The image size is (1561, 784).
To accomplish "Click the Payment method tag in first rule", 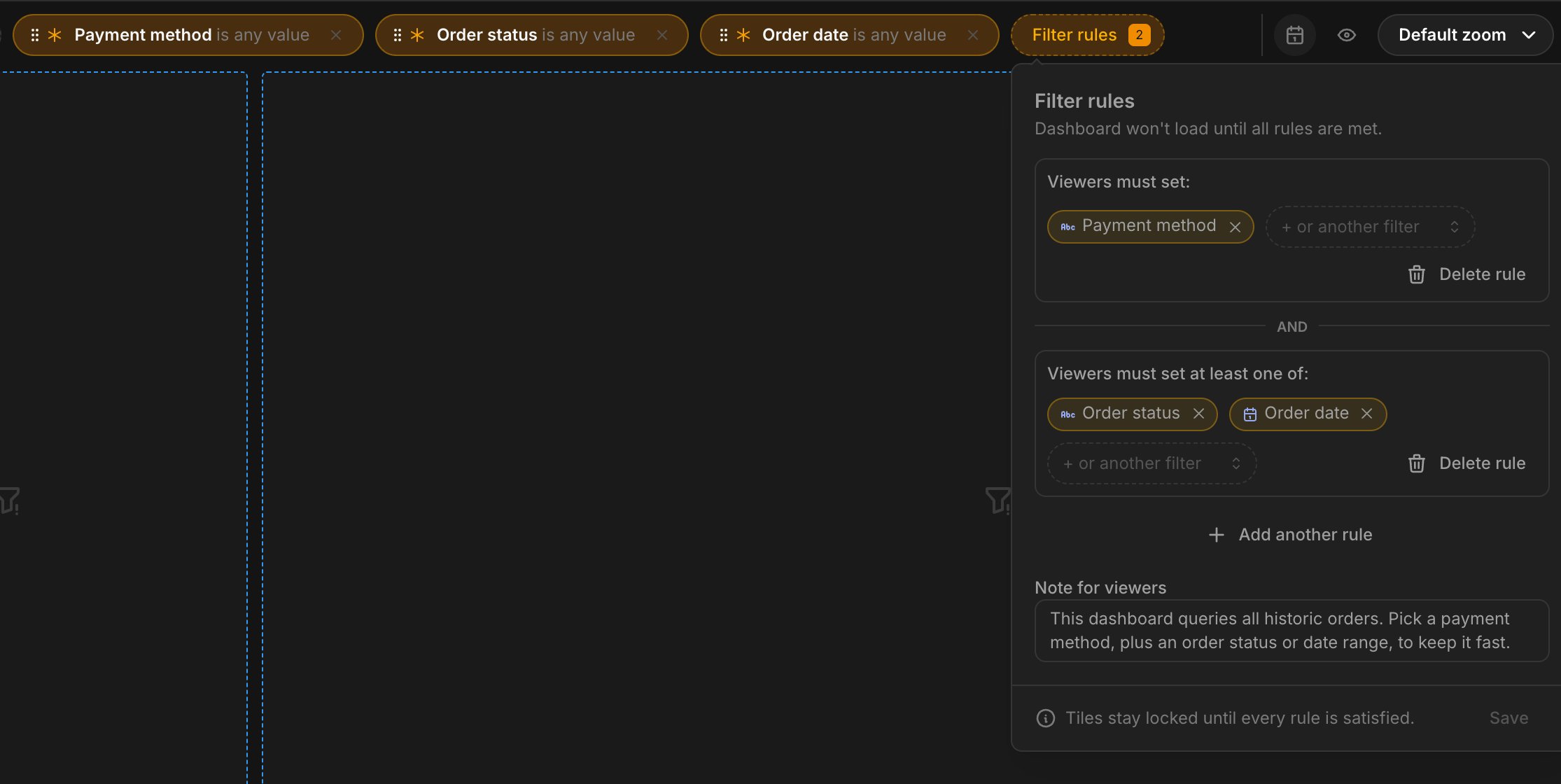I will coord(1150,227).
